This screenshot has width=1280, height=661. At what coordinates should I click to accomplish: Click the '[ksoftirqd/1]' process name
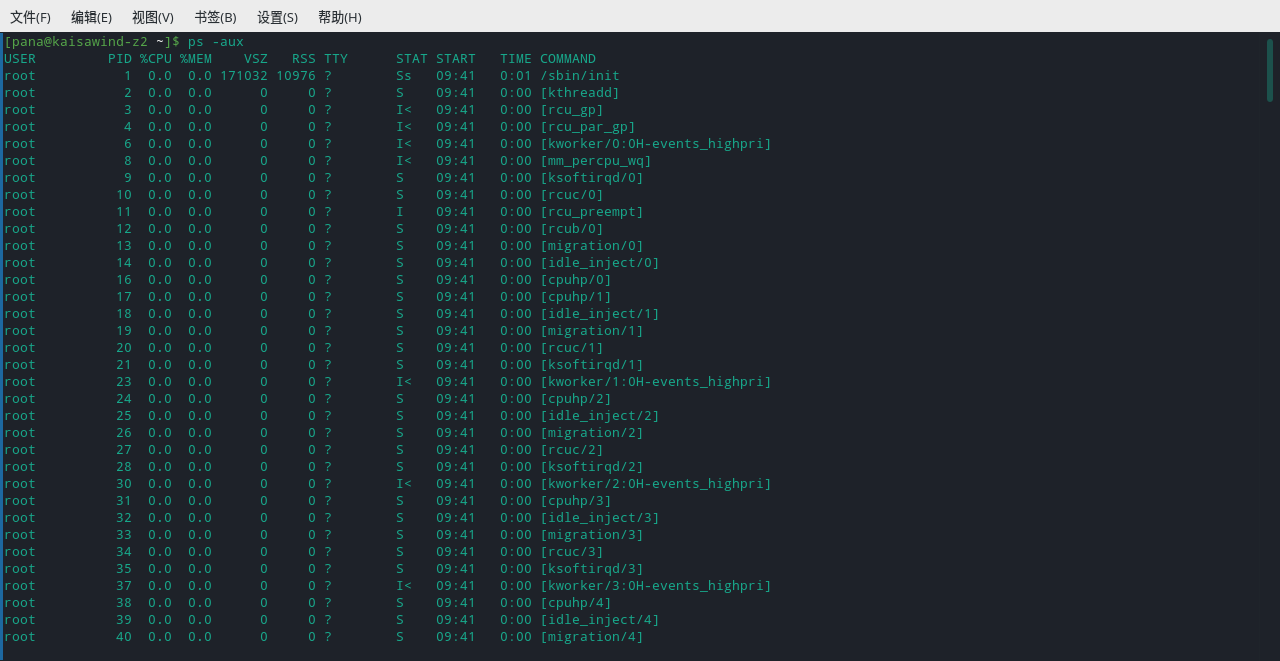tap(592, 364)
